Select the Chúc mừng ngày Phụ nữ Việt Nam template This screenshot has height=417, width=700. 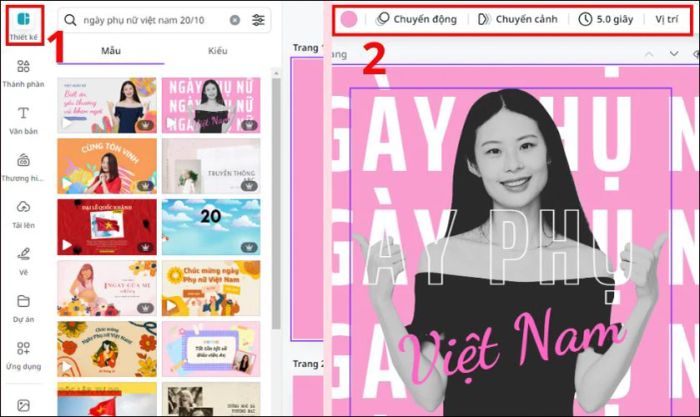[211, 288]
